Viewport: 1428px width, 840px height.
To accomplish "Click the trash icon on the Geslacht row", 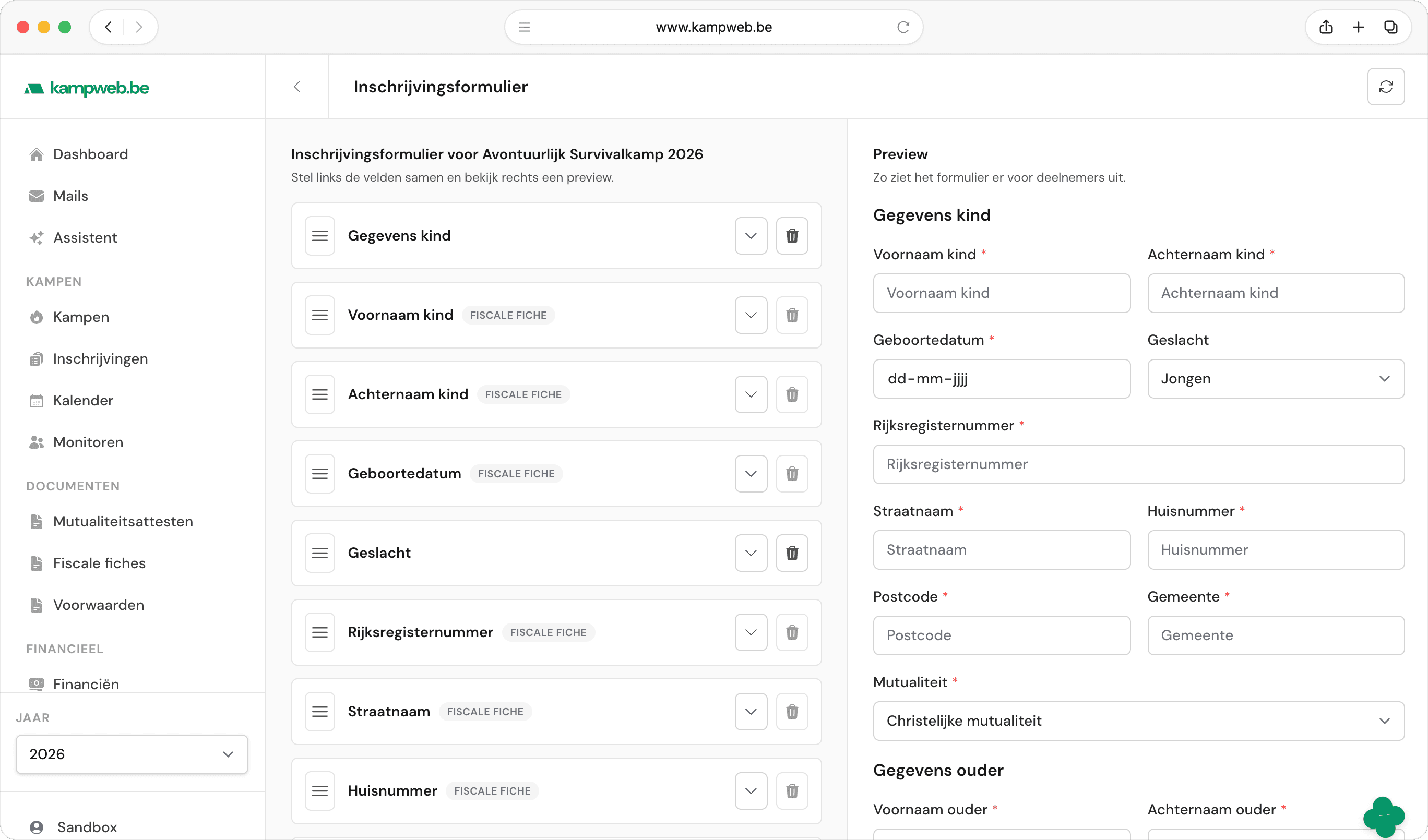I will click(792, 553).
